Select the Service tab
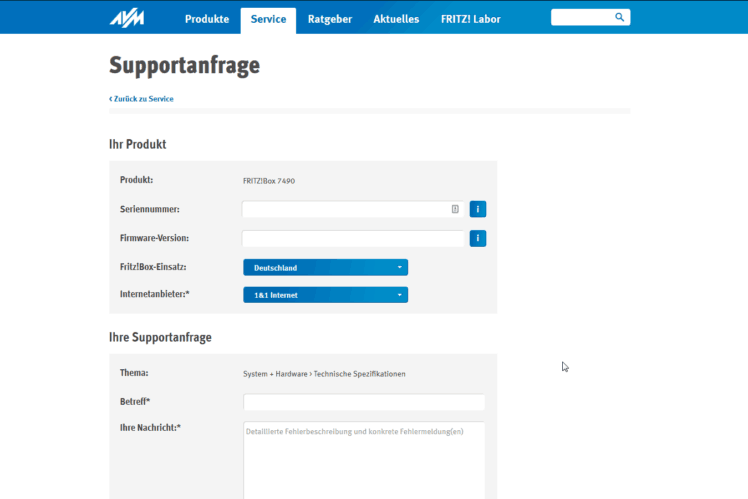Screen dimensions: 748x499 [268, 20]
